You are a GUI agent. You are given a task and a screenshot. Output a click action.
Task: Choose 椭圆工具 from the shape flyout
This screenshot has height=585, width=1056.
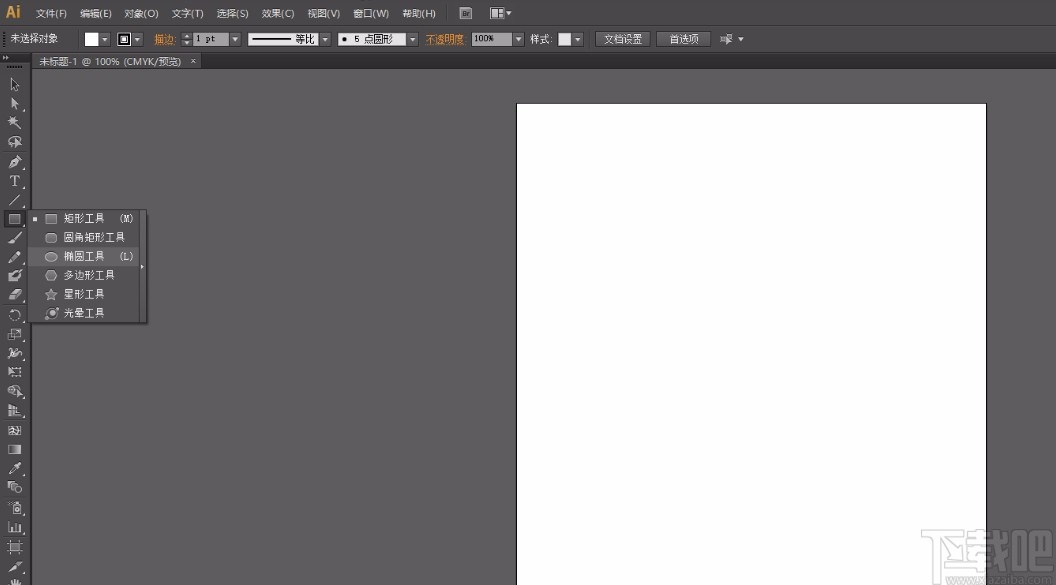tap(86, 256)
